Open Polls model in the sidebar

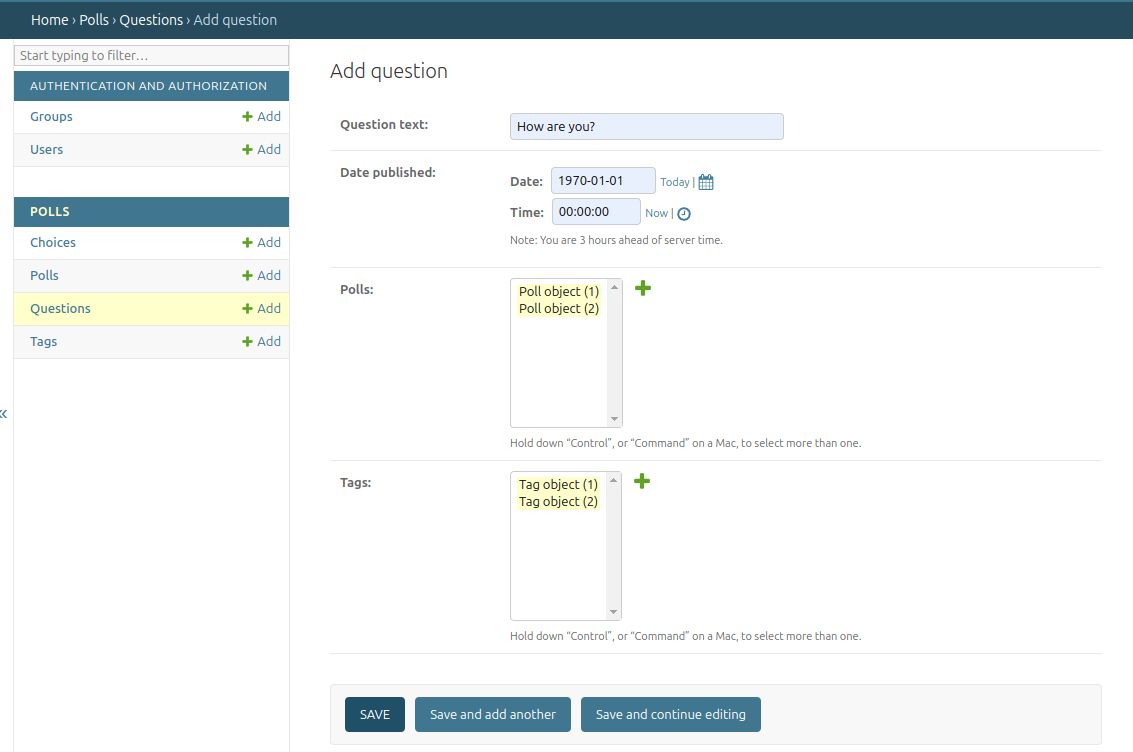tap(44, 275)
